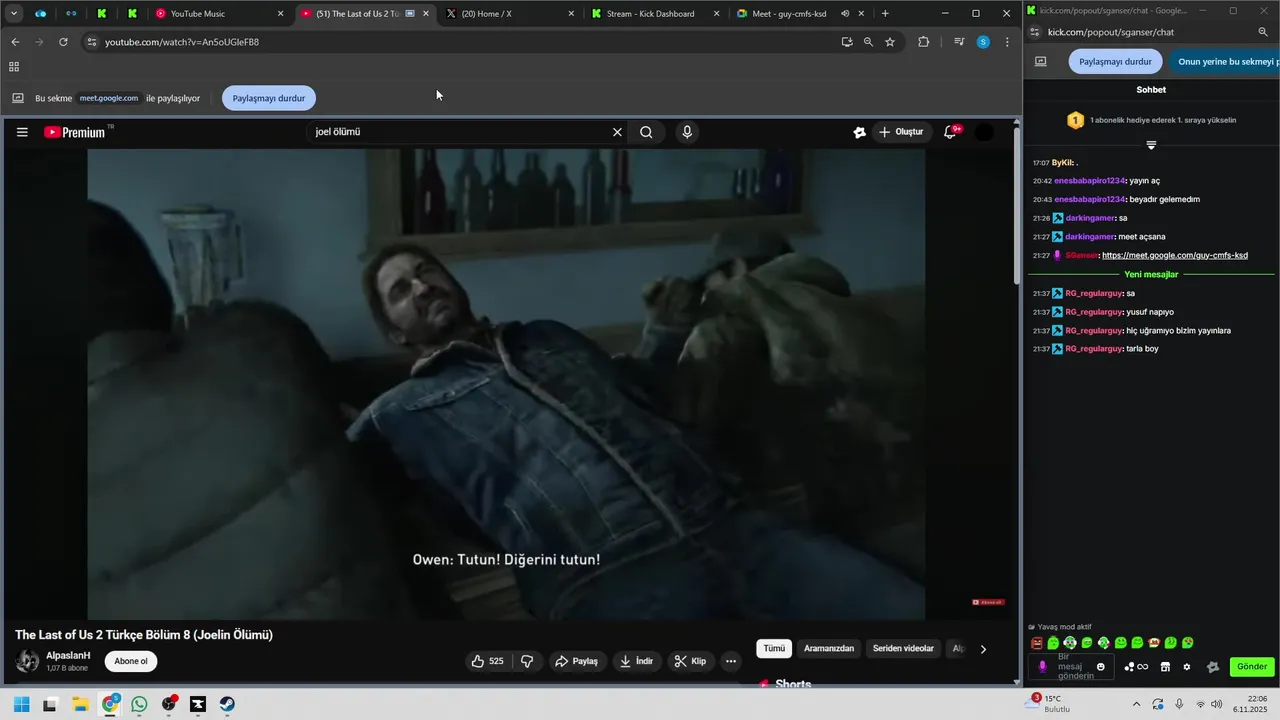Open the Chrome apps grid shortcut
1280x720 pixels.
pyautogui.click(x=14, y=67)
